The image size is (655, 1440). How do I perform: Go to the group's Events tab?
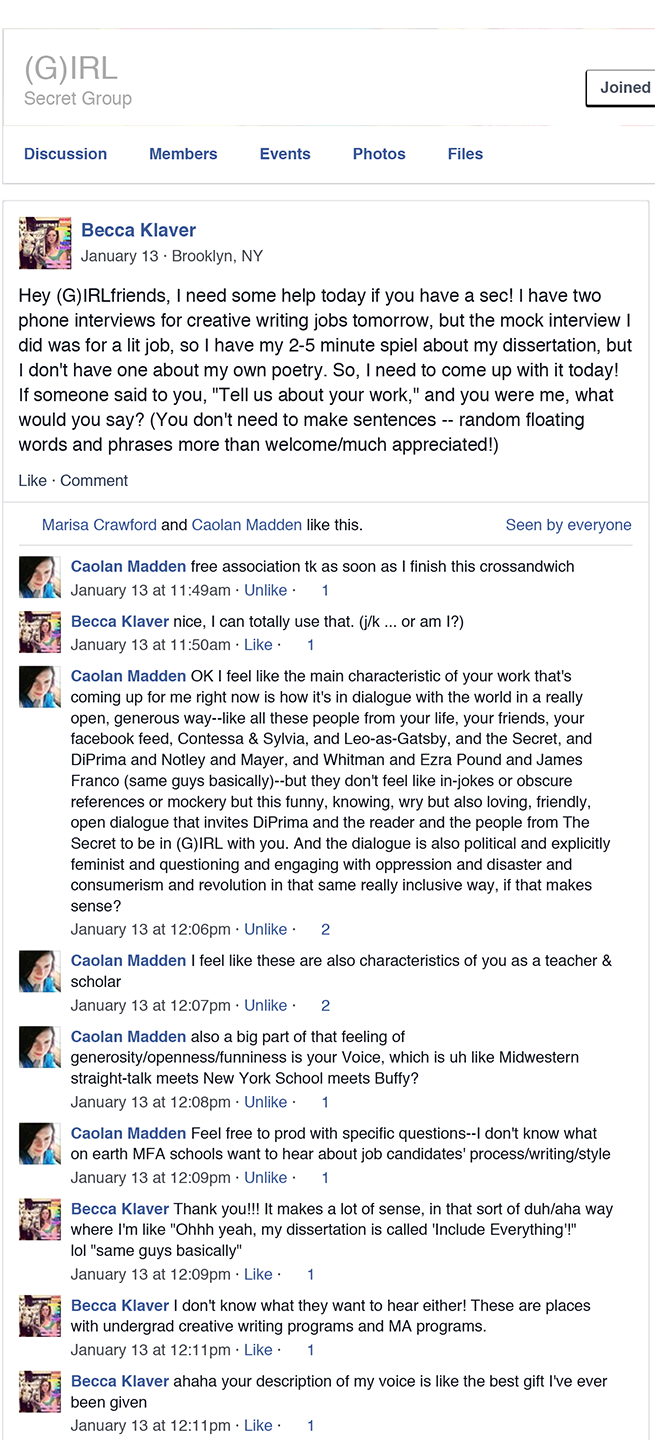click(x=285, y=154)
